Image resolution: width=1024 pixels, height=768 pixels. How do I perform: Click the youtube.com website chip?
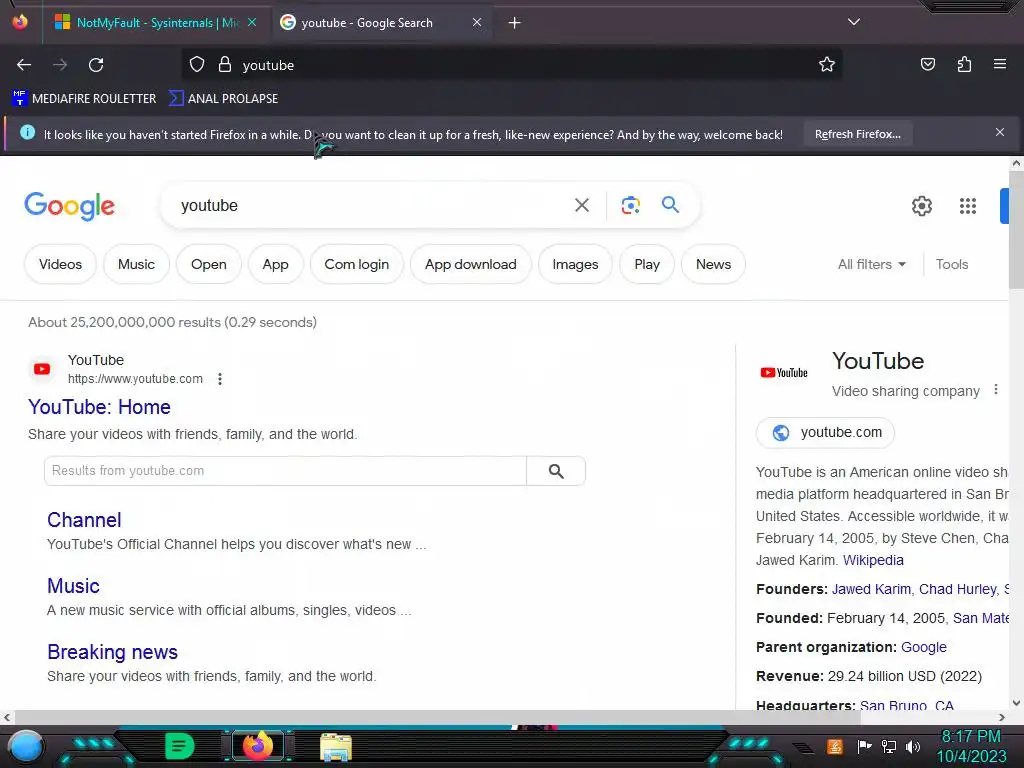(825, 432)
